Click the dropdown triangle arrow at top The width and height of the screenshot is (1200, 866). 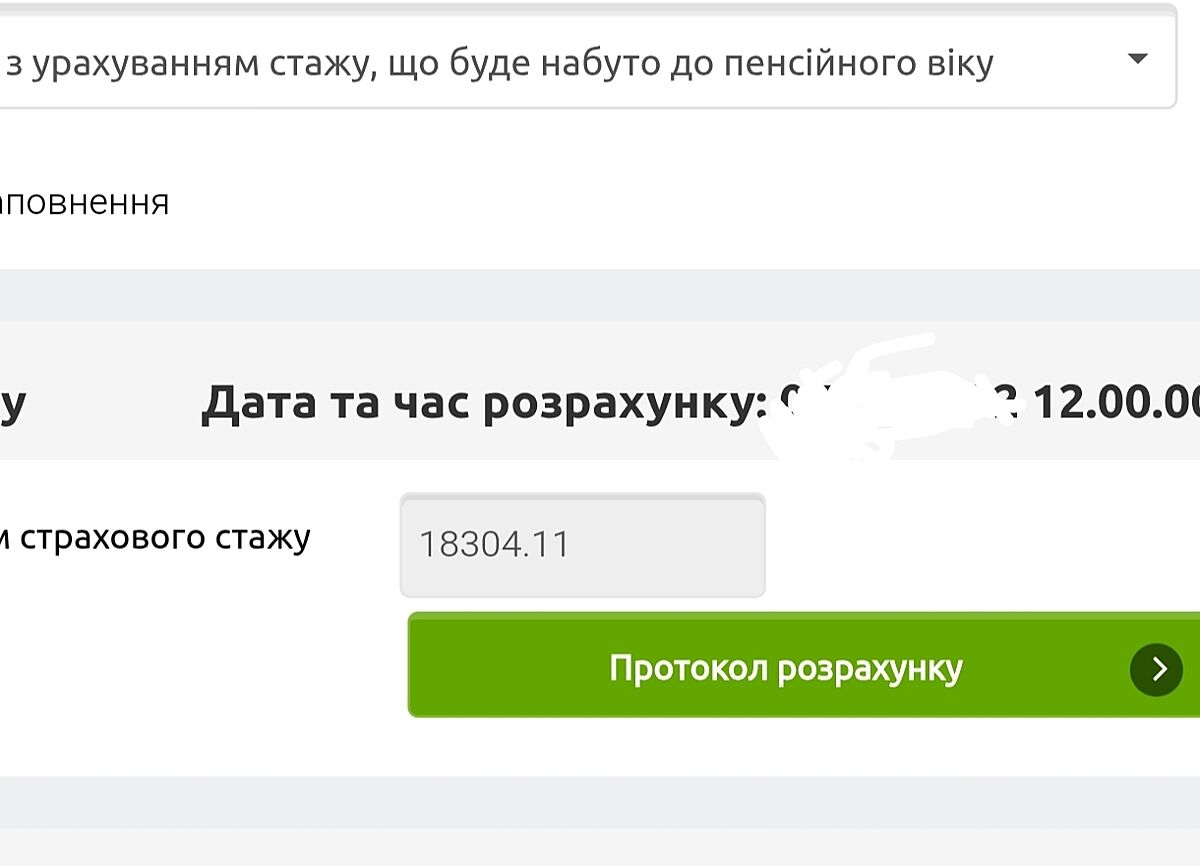[1137, 59]
